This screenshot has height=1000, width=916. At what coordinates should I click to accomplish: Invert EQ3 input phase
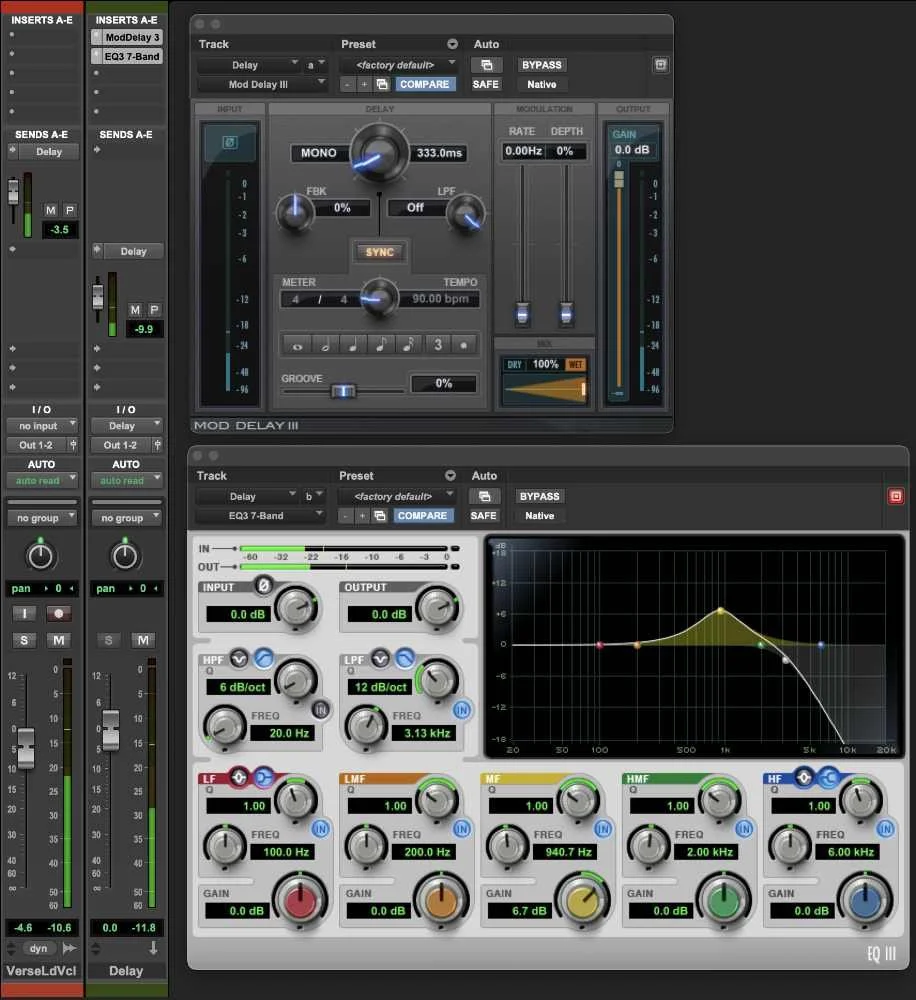263,585
